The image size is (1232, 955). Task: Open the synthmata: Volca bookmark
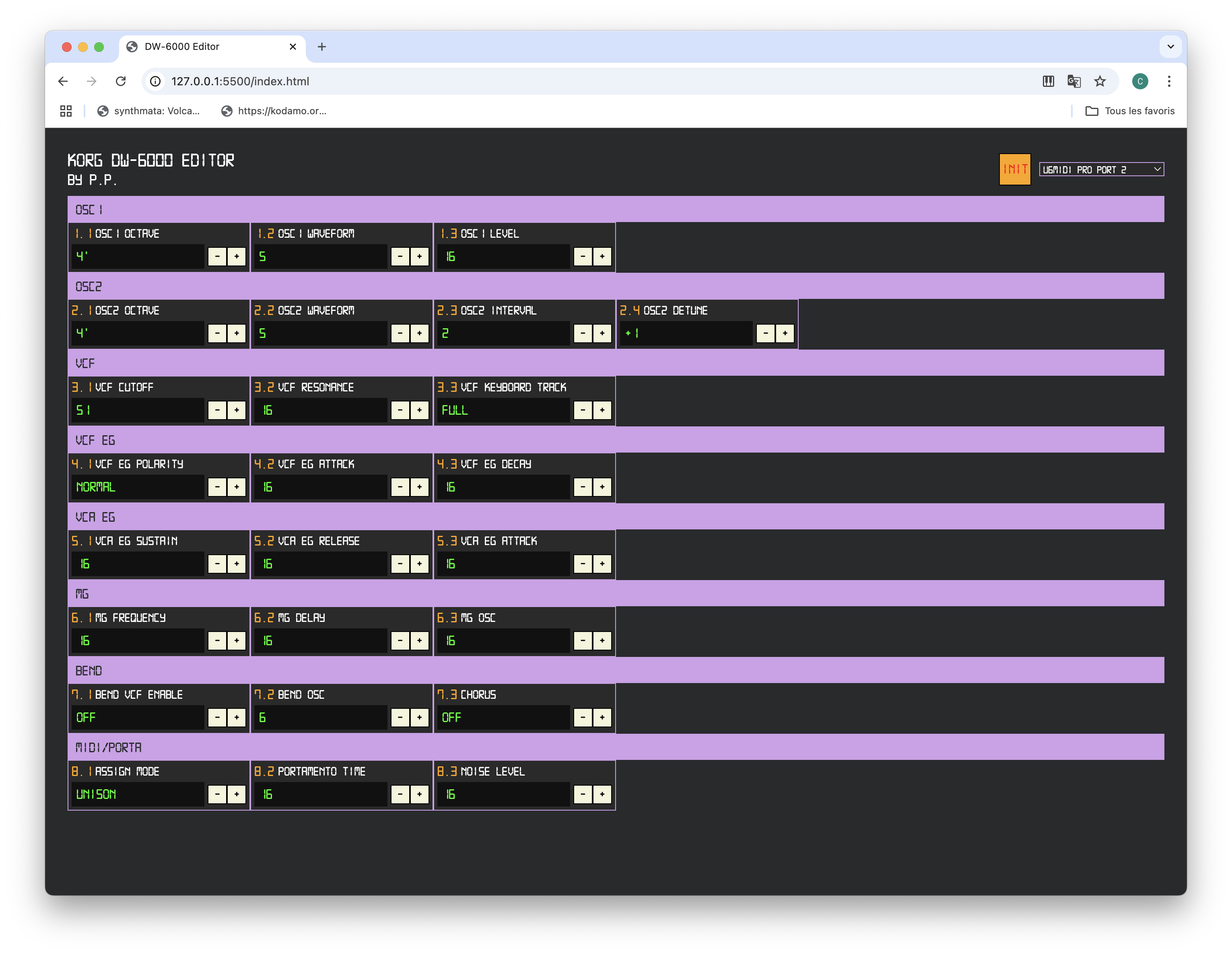pos(149,111)
